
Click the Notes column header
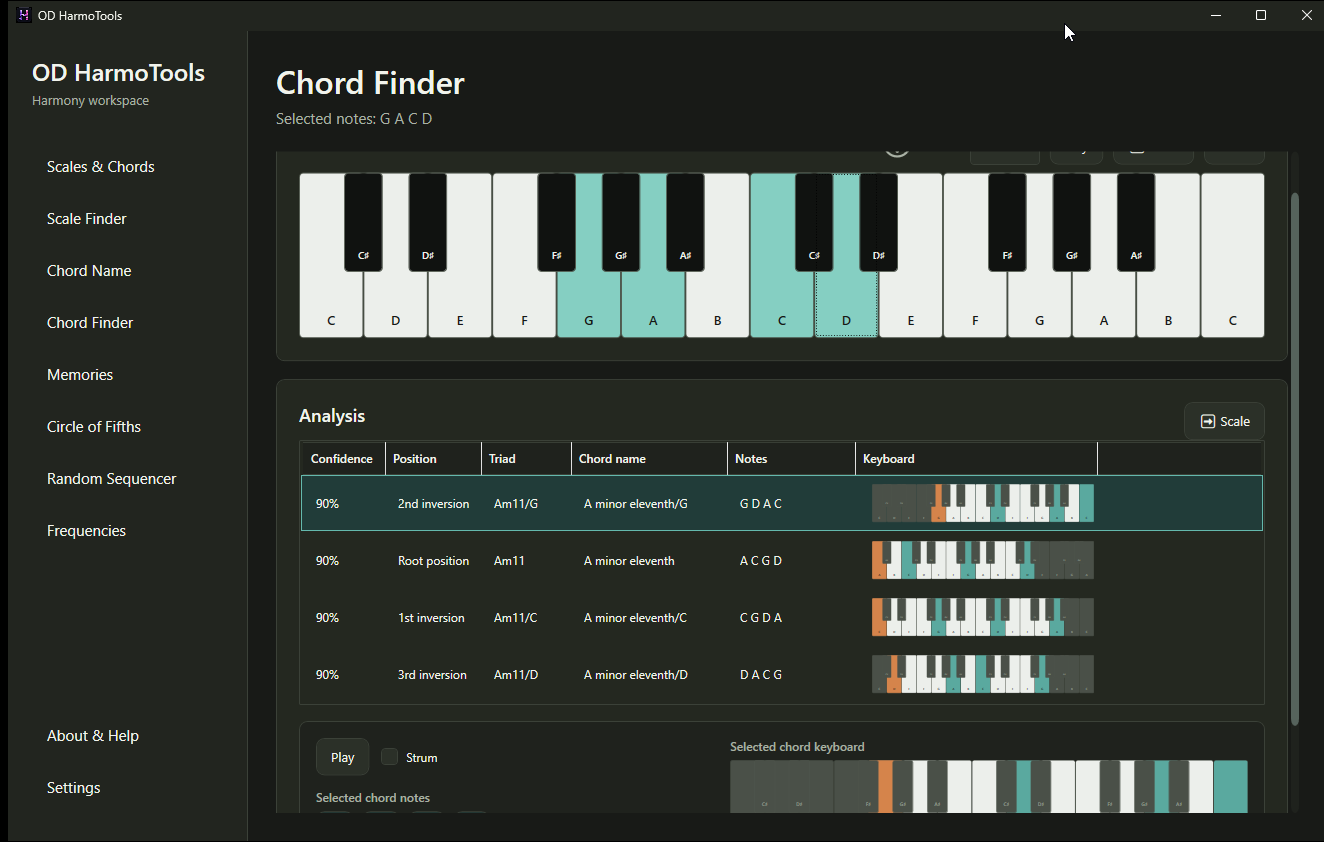pos(791,459)
